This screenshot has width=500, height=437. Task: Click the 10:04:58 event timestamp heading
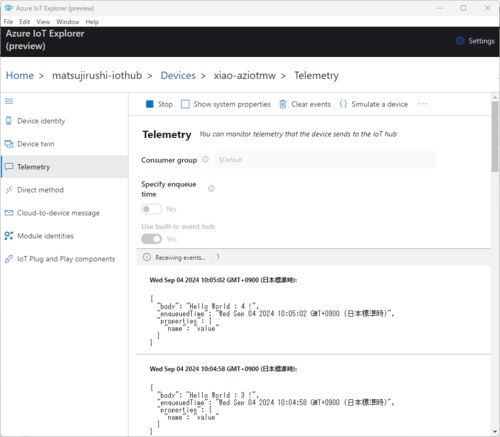tap(223, 369)
